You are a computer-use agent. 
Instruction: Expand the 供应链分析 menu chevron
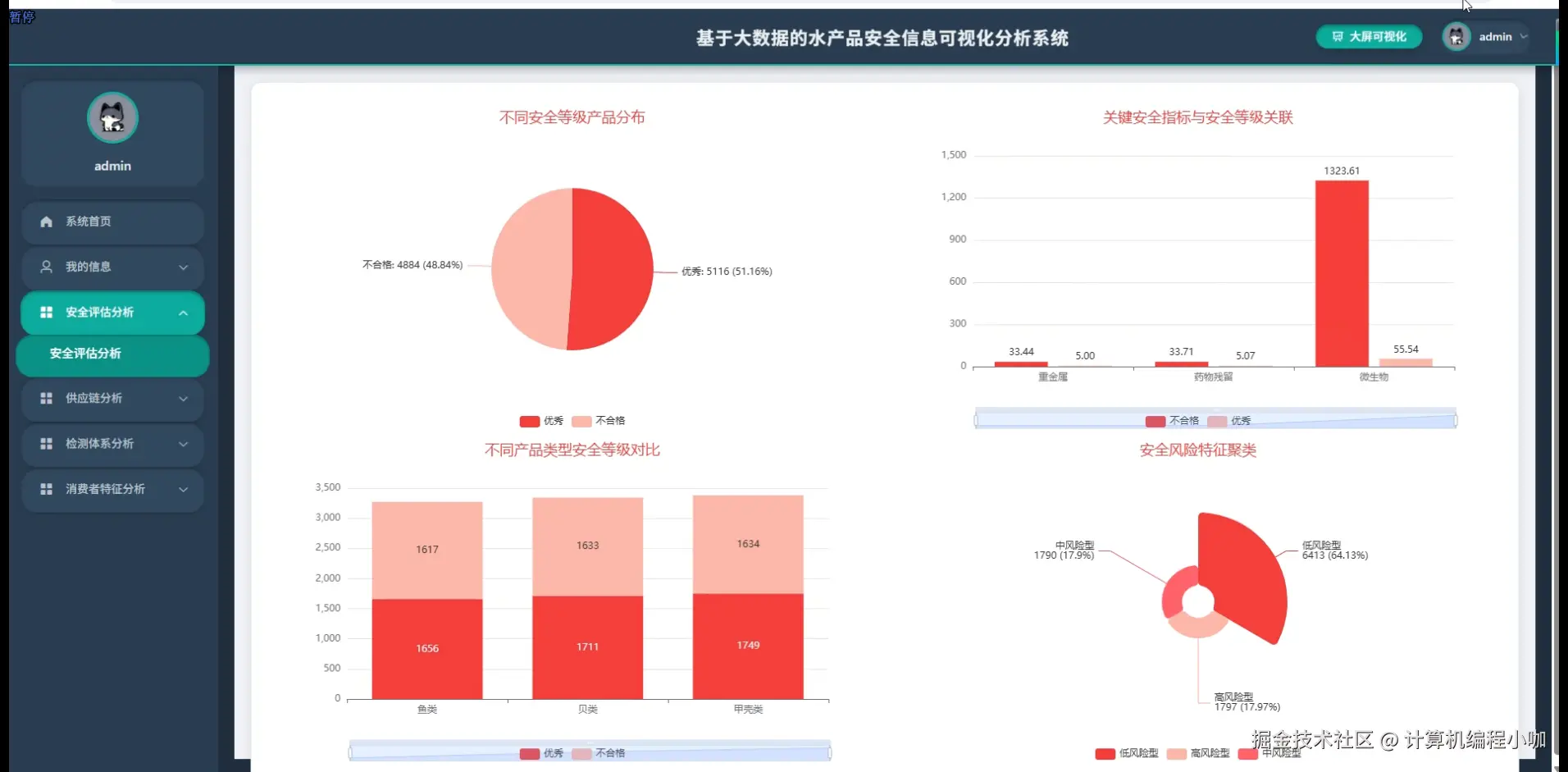[183, 399]
